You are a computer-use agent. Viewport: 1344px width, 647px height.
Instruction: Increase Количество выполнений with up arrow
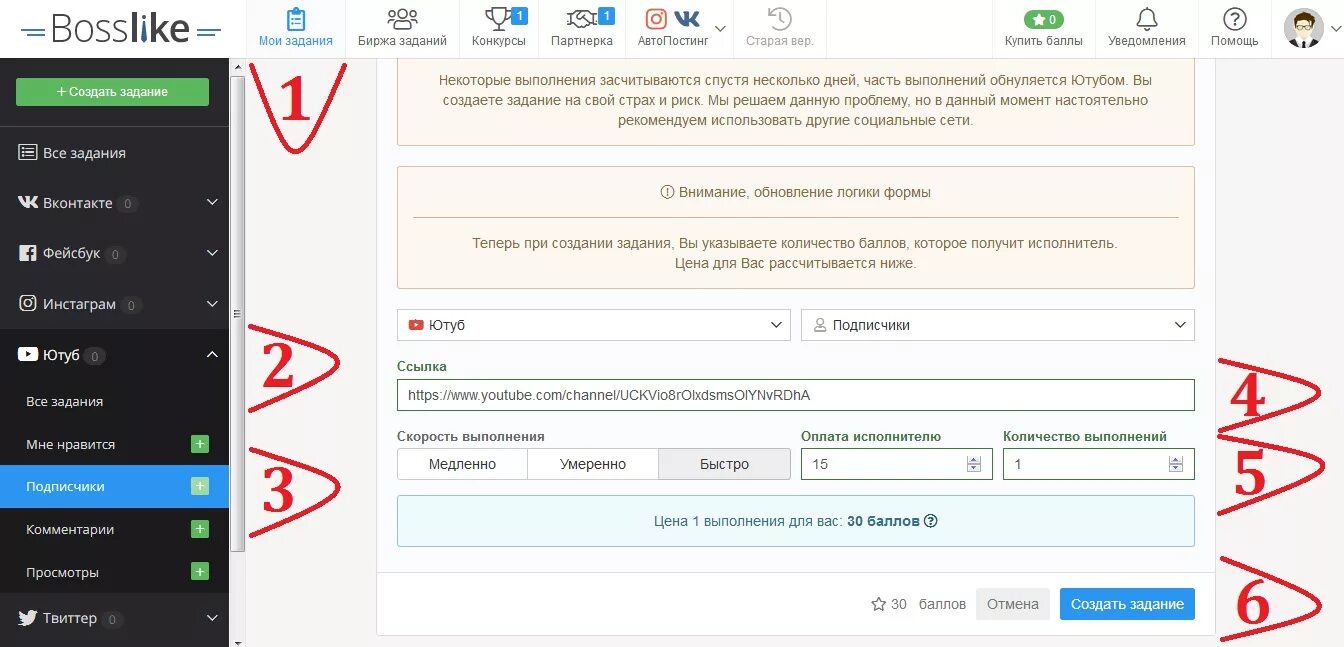[1176, 460]
